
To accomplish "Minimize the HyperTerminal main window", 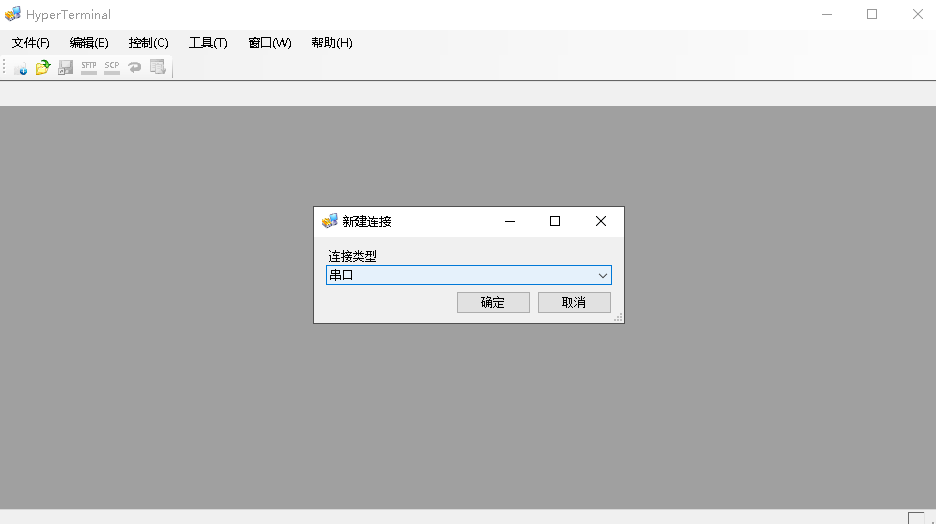I will click(x=827, y=14).
